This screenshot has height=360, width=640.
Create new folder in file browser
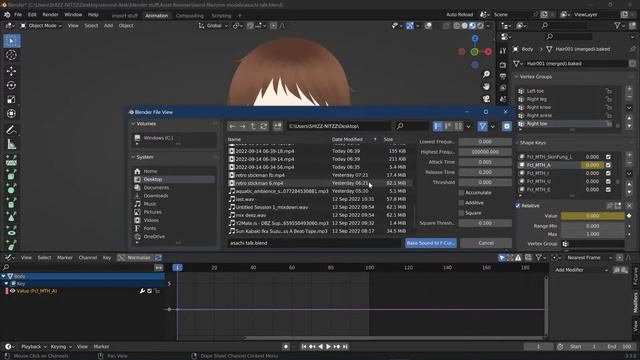click(x=278, y=126)
